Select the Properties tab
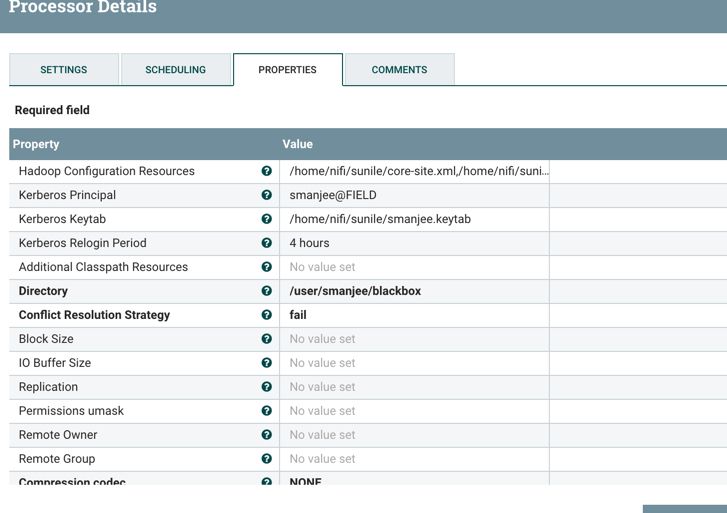Screen dimensions: 727x513 (x=287, y=70)
